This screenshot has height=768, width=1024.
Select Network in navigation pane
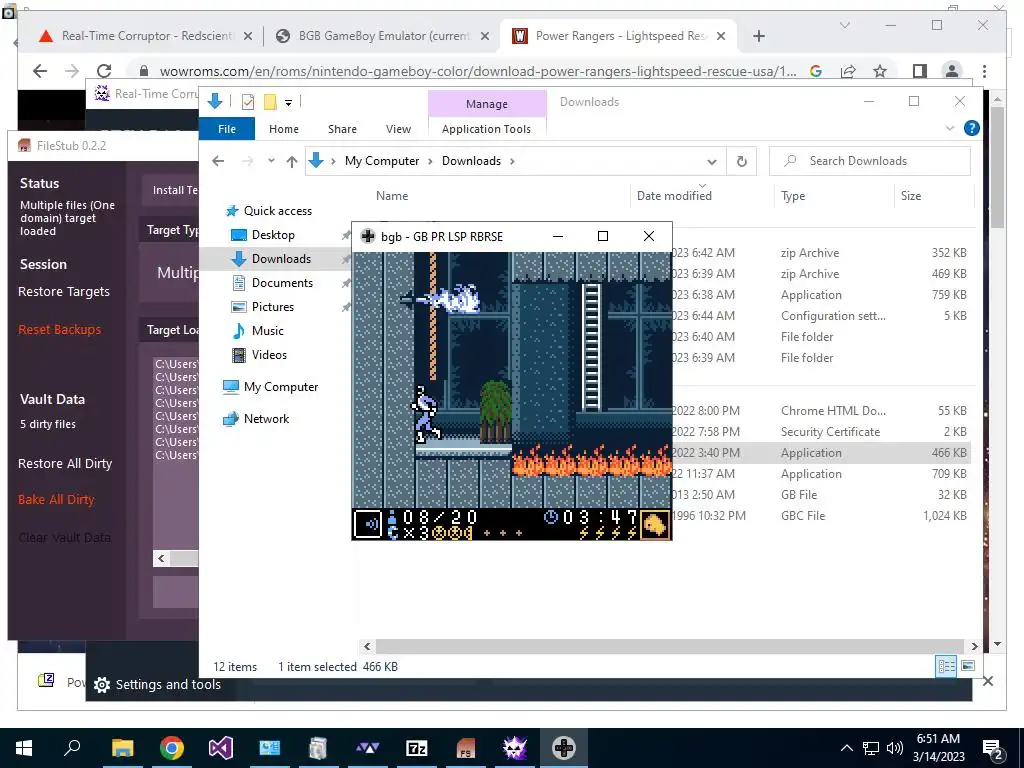pyautogui.click(x=266, y=419)
